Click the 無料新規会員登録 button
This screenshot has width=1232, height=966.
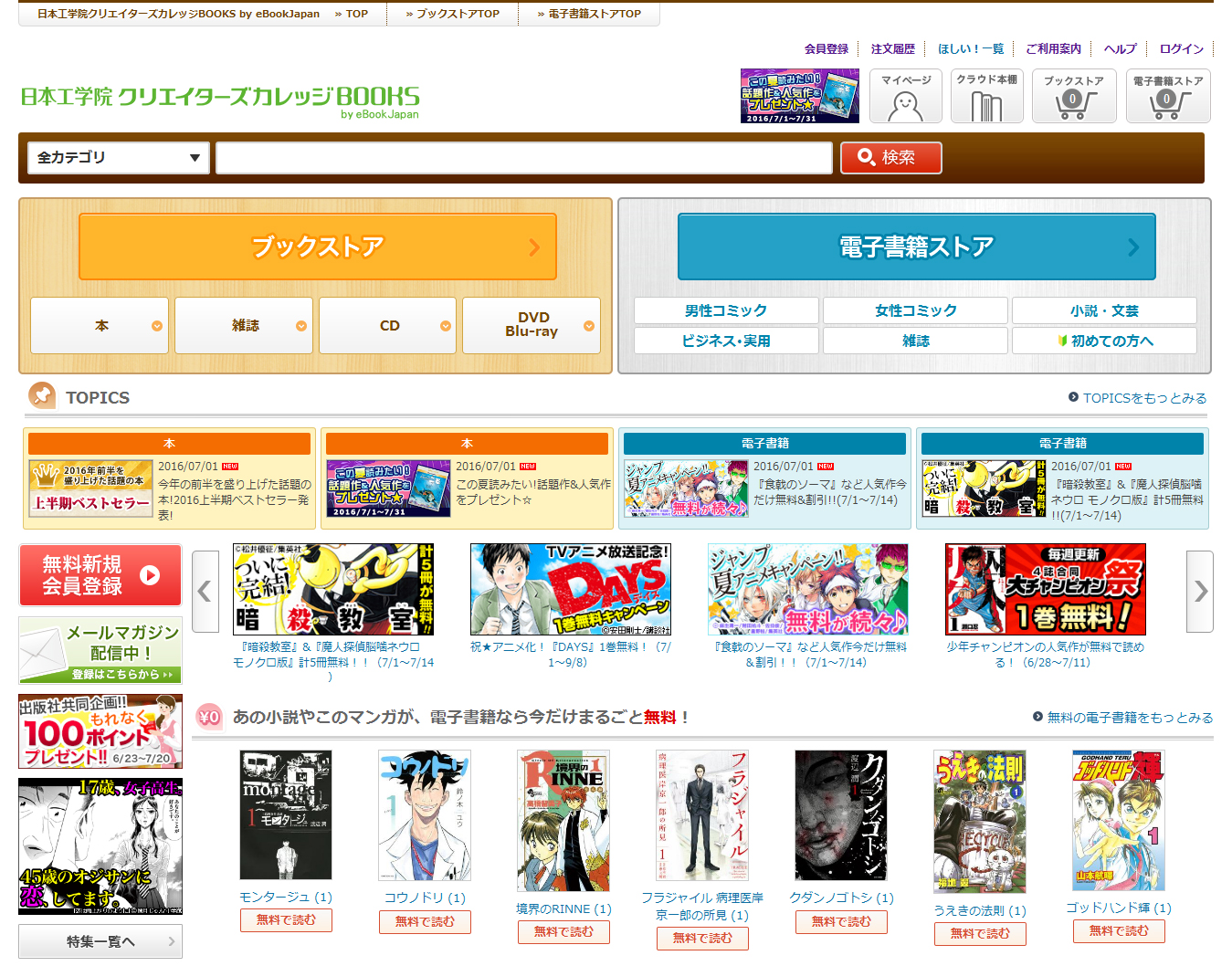click(100, 575)
